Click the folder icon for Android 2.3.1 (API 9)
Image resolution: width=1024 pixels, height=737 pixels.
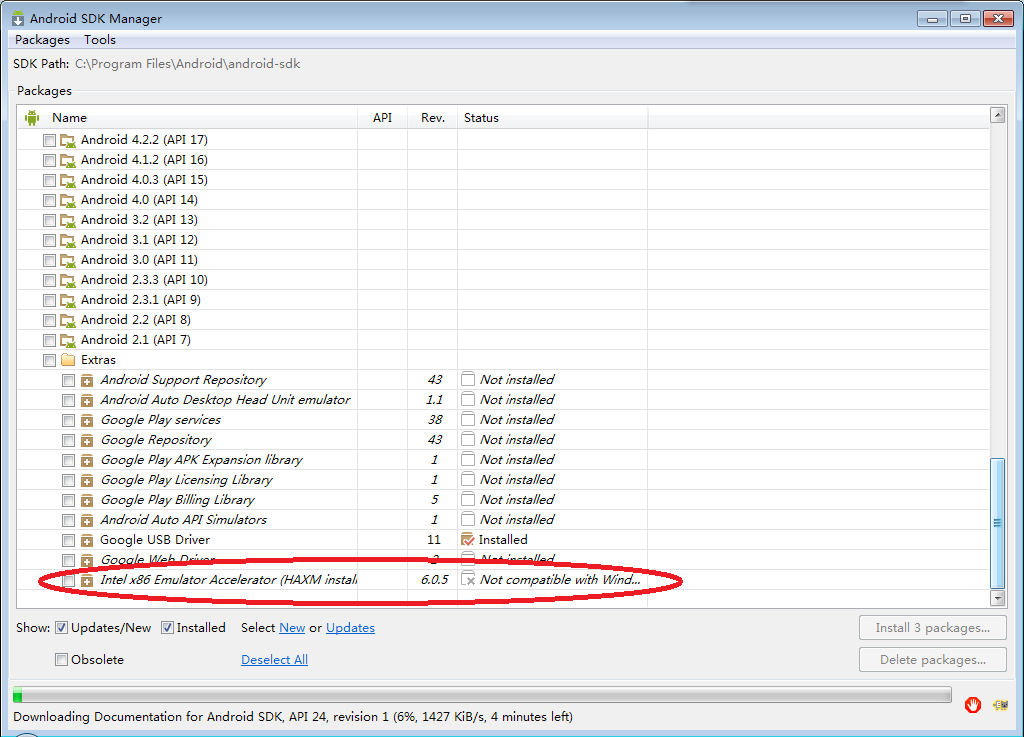tap(68, 300)
